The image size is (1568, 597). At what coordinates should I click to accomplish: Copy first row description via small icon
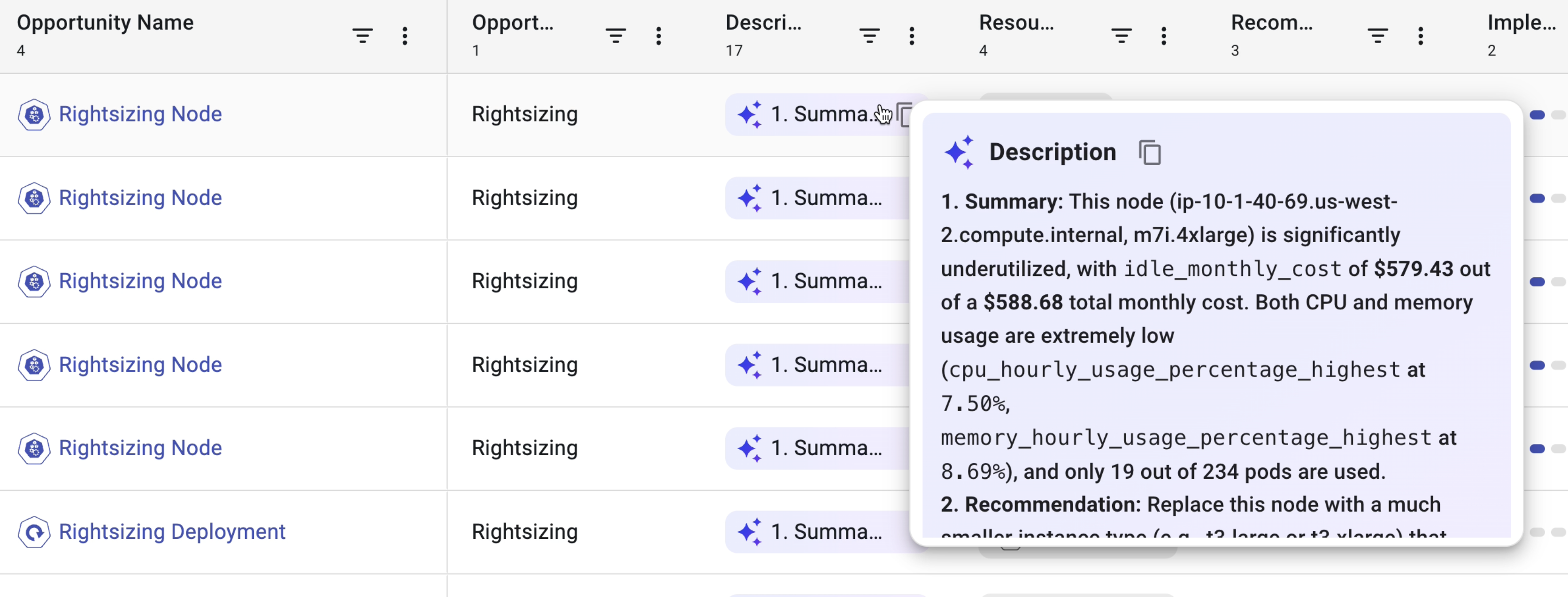click(904, 115)
